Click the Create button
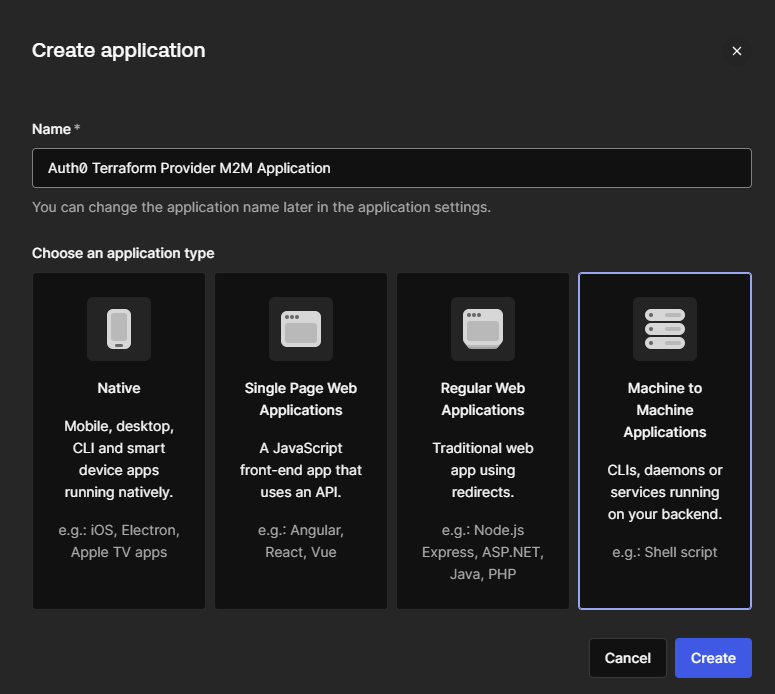The width and height of the screenshot is (775, 694). [713, 658]
